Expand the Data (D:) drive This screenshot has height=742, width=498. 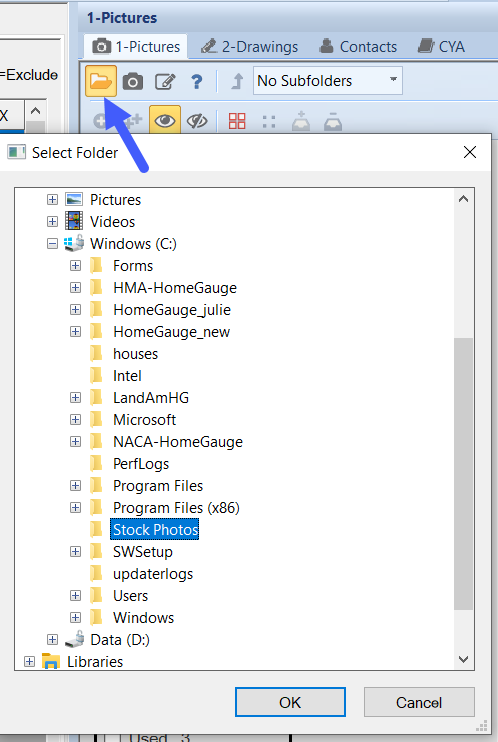point(53,640)
